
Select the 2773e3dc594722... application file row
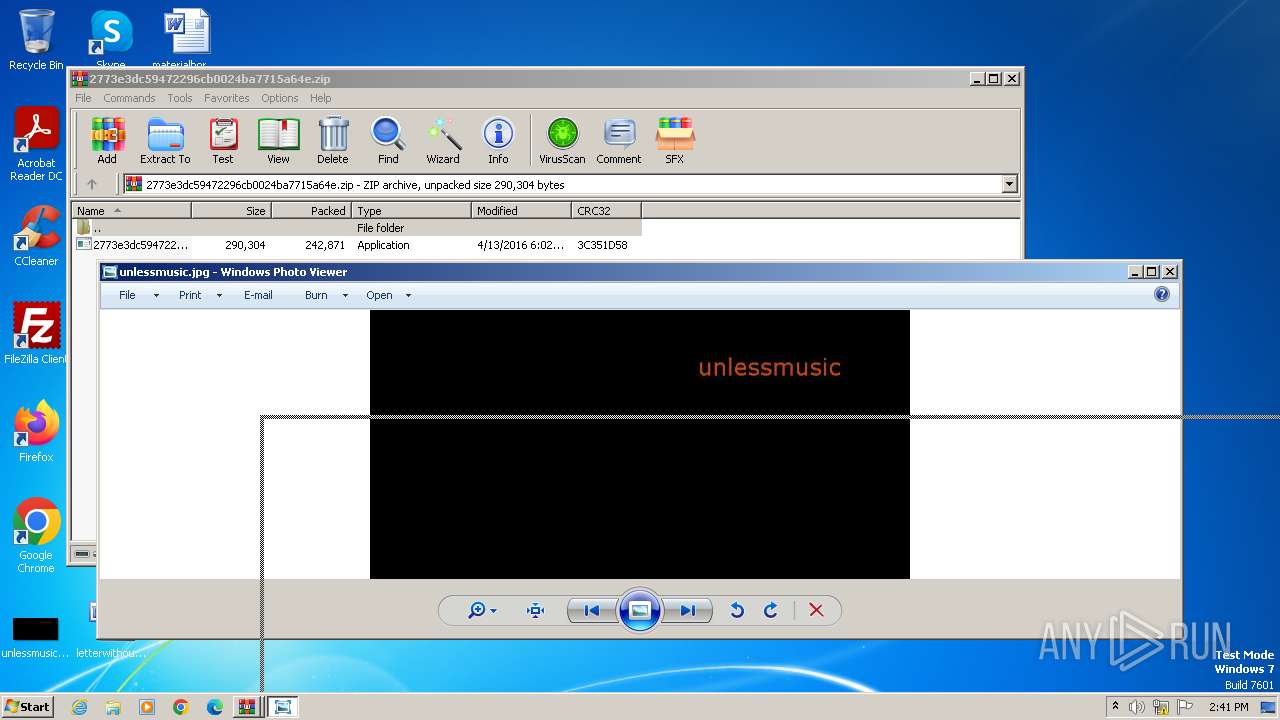357,245
